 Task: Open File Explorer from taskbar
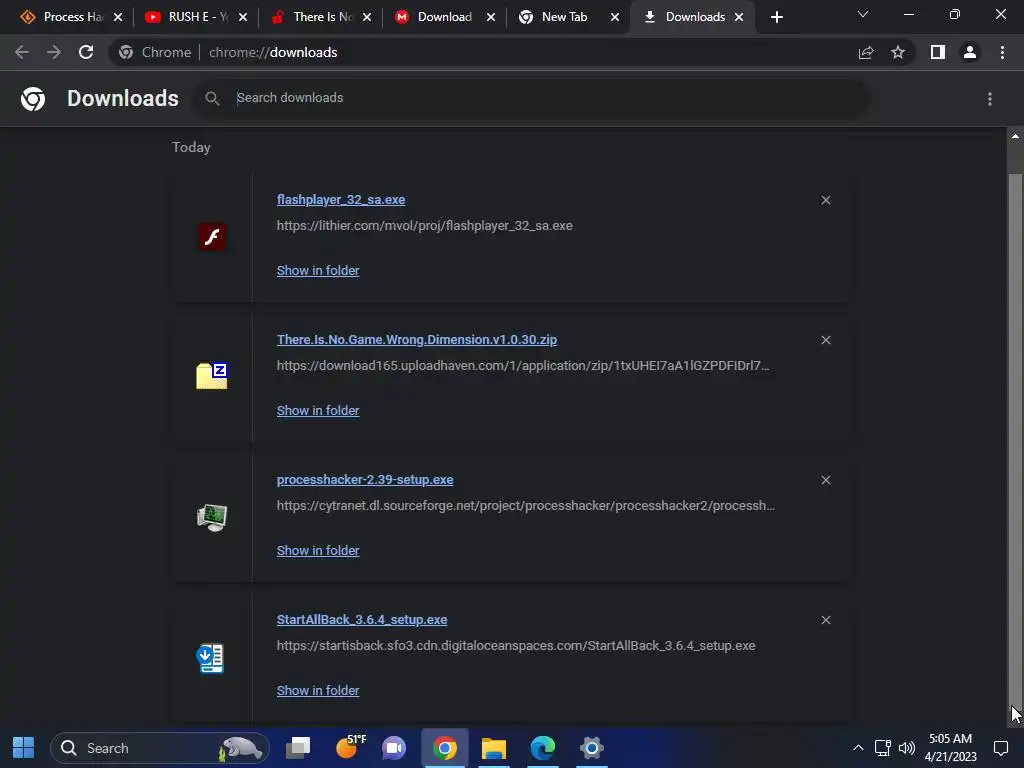[494, 748]
